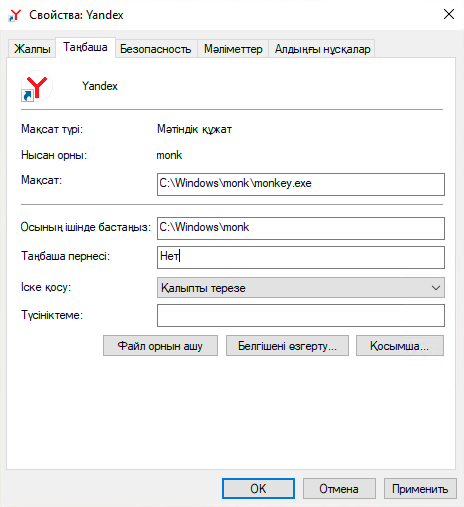Viewport: 464px width, 507px height.
Task: Click the Мақсат target path field
Action: pyautogui.click(x=301, y=184)
